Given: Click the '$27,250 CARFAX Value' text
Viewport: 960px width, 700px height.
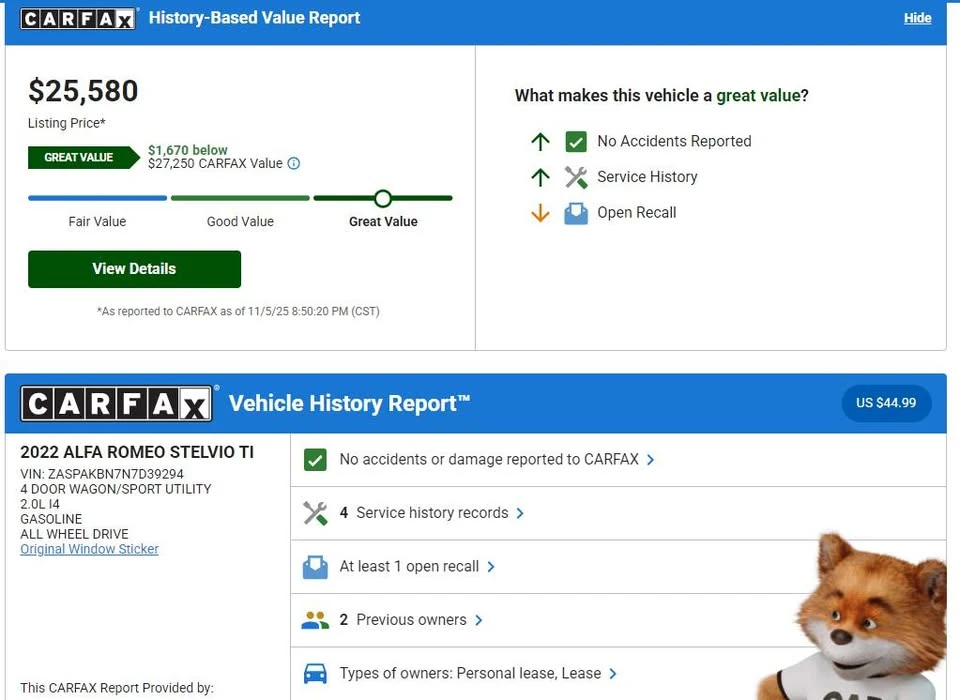Looking at the screenshot, I should click(216, 164).
